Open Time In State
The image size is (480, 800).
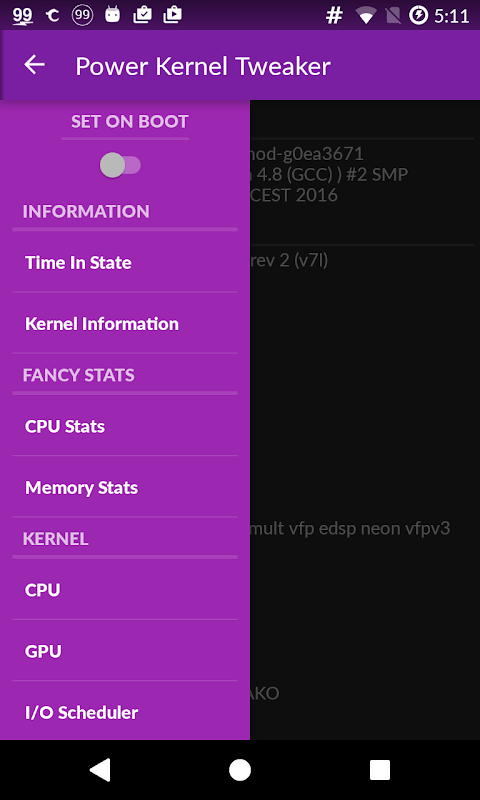tap(125, 263)
